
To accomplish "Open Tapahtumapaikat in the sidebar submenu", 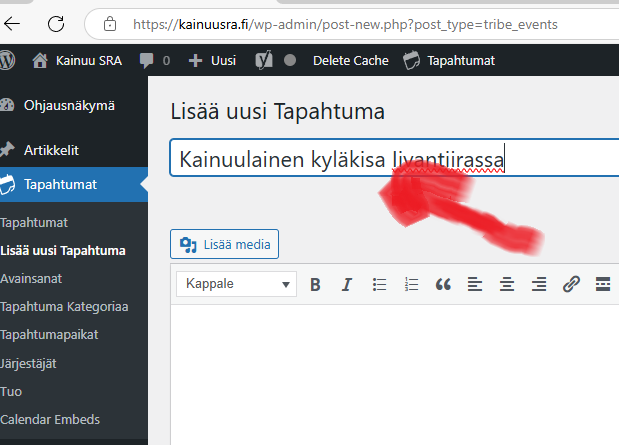I will (49, 335).
